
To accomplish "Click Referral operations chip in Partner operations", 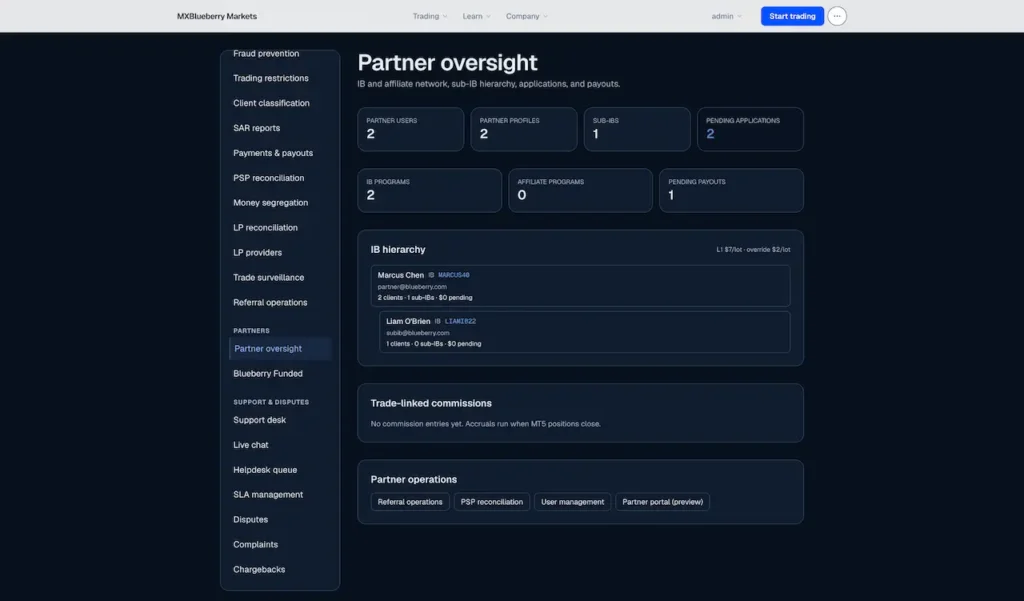I will (410, 502).
